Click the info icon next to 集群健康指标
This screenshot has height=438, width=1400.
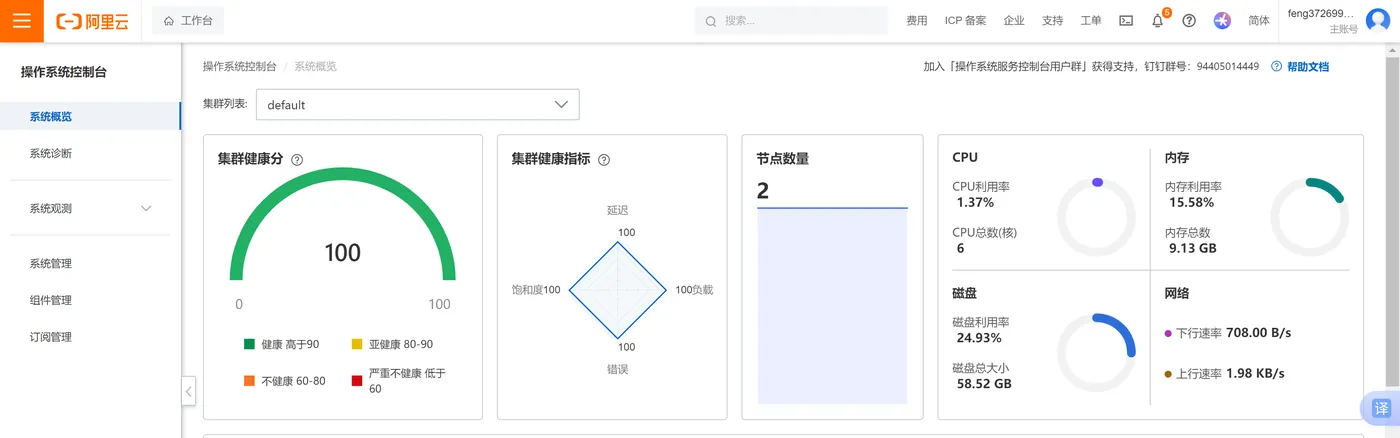pyautogui.click(x=604, y=160)
